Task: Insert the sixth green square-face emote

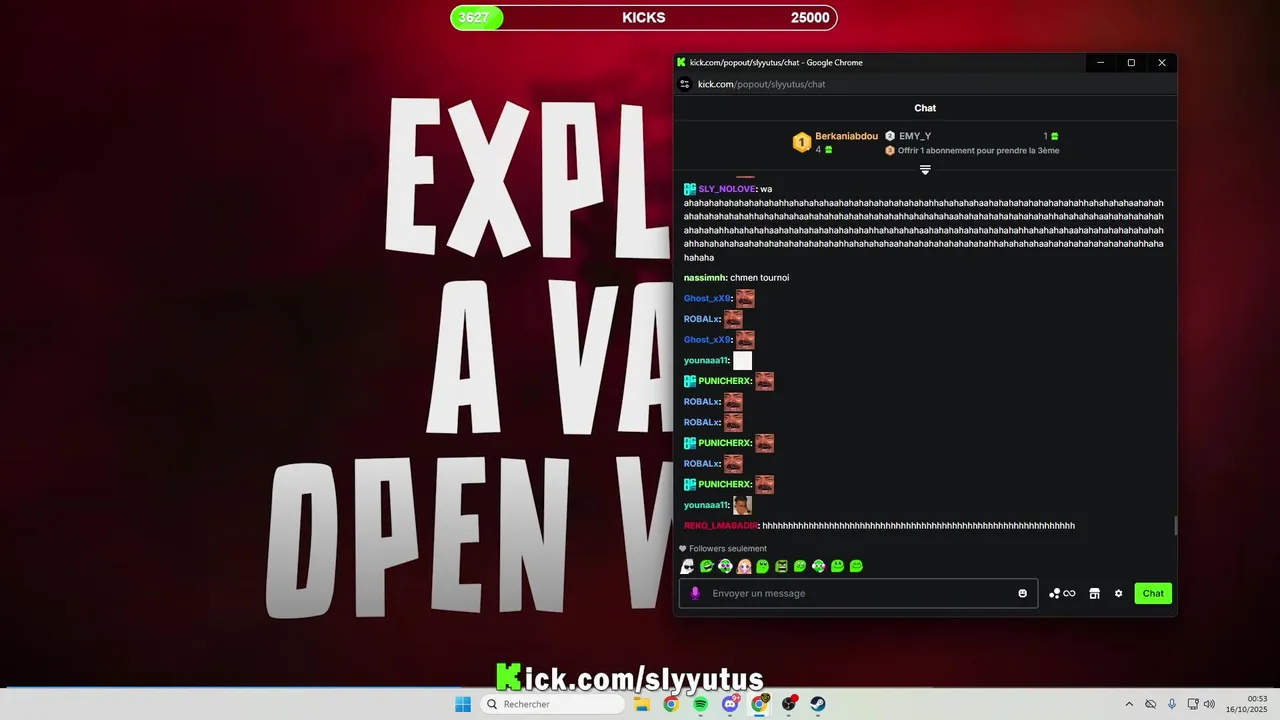Action: [x=781, y=566]
